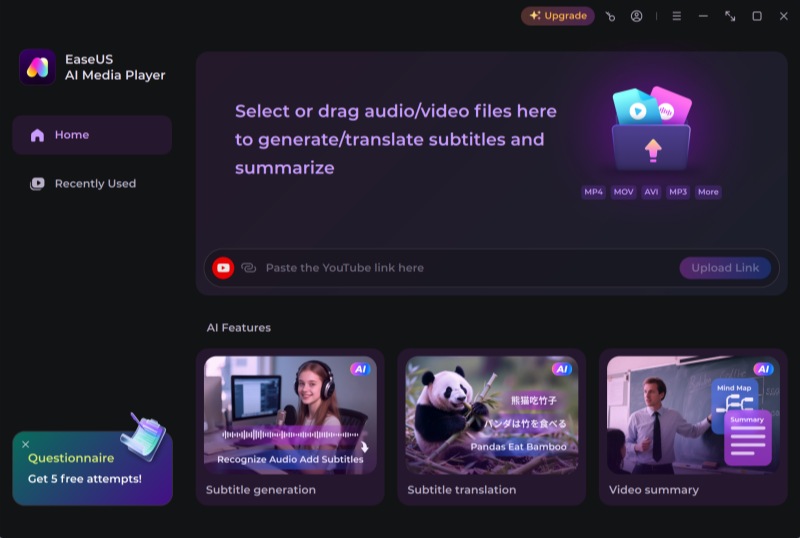Click the MP3 format tag
800x538 pixels.
coord(678,192)
